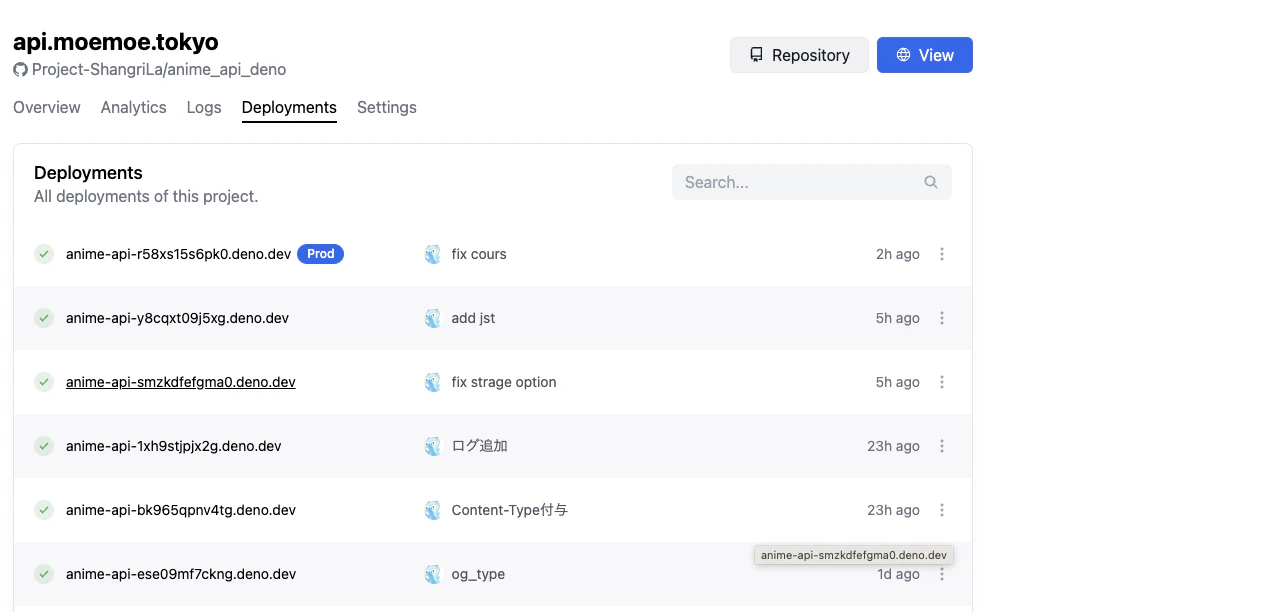This screenshot has width=1280, height=612.
Task: Switch to the Overview tab
Action: 47,107
